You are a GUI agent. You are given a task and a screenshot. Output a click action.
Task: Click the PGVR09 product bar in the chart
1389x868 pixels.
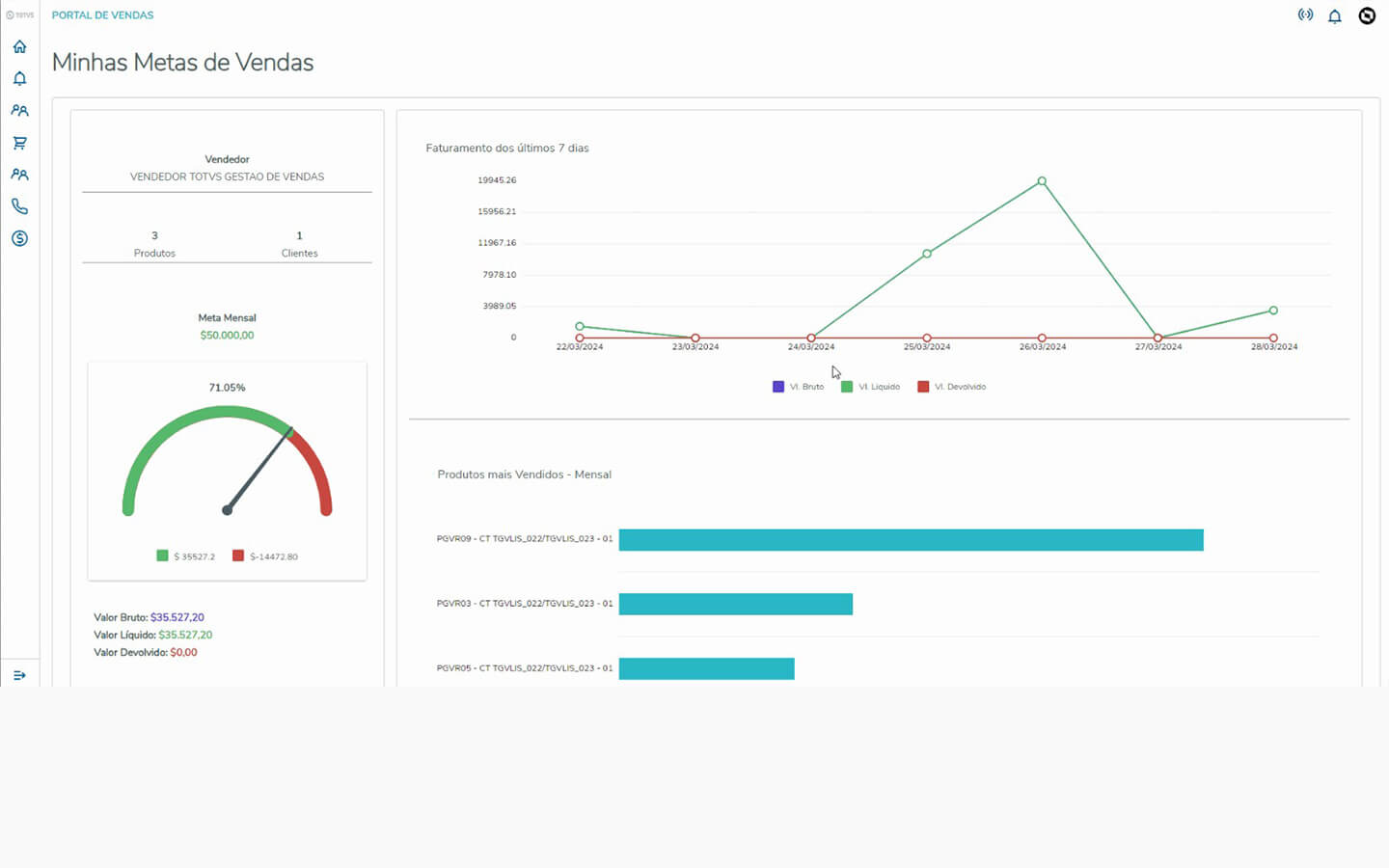[911, 540]
